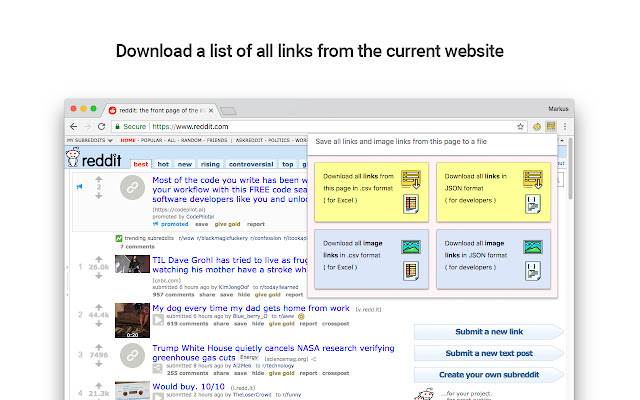Expand the NASA post share button

point(158,369)
